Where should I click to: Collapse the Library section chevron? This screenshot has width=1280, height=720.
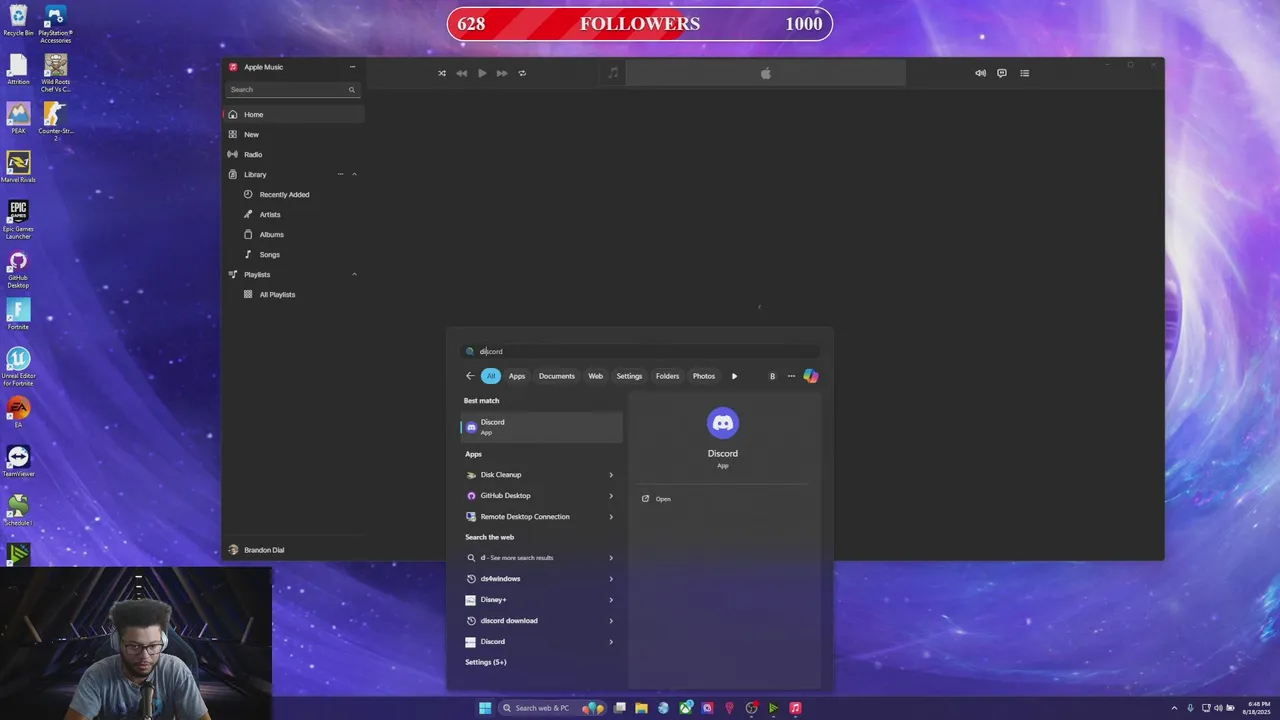[354, 174]
